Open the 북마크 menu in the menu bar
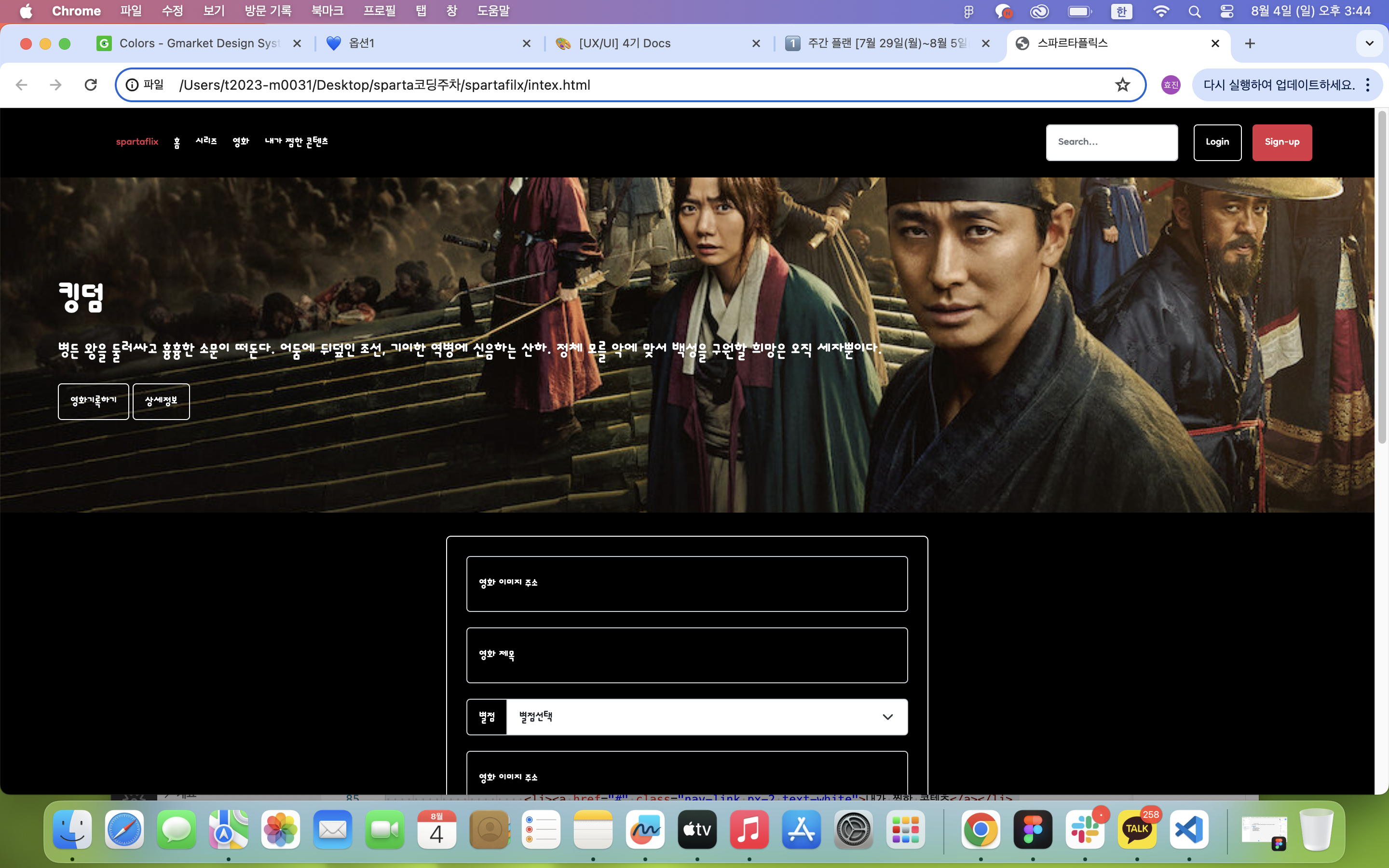1389x868 pixels. [x=327, y=12]
